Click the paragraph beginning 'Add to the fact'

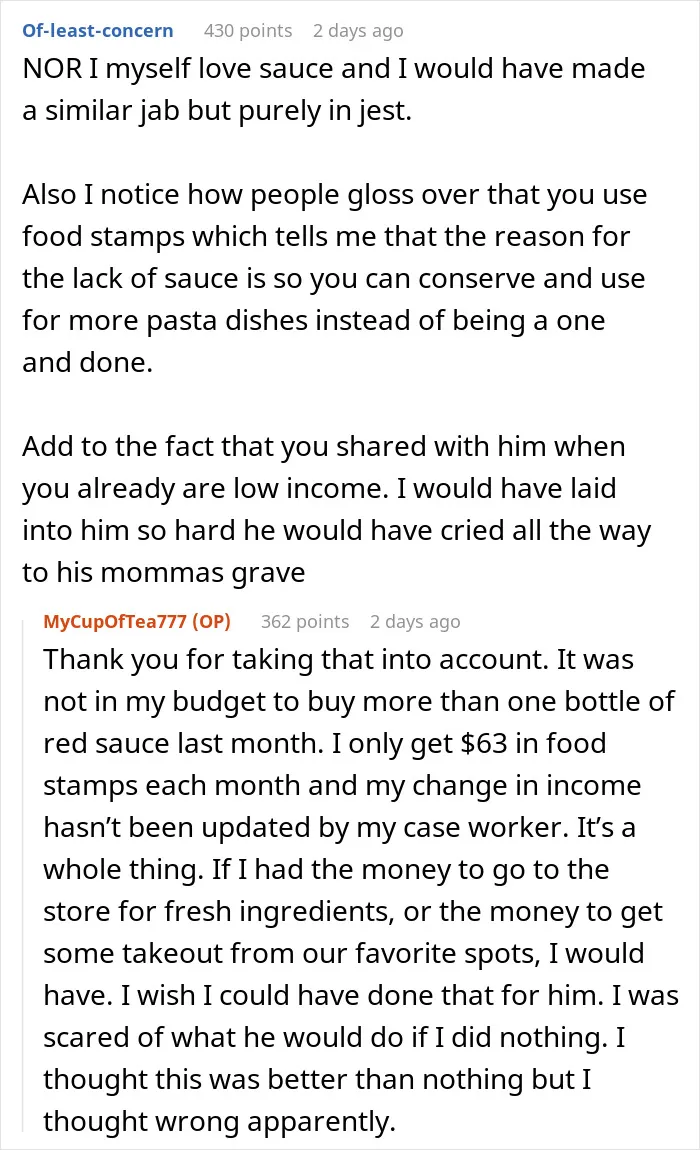pyautogui.click(x=336, y=510)
